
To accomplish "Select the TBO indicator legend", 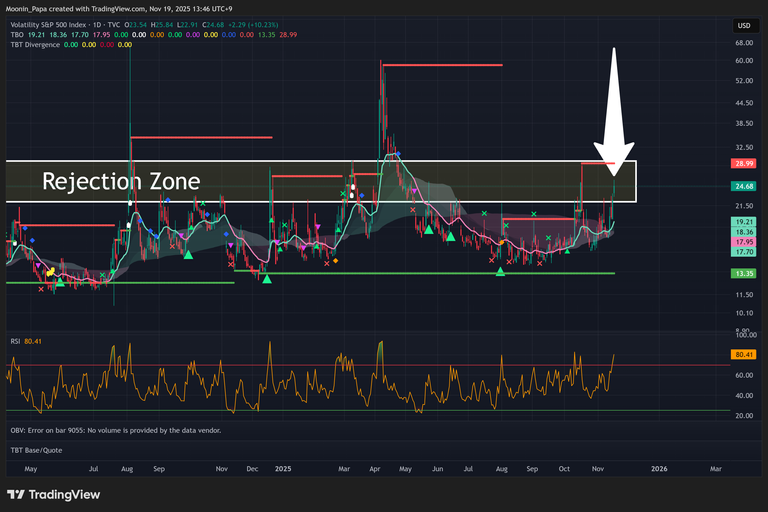I will [17, 34].
